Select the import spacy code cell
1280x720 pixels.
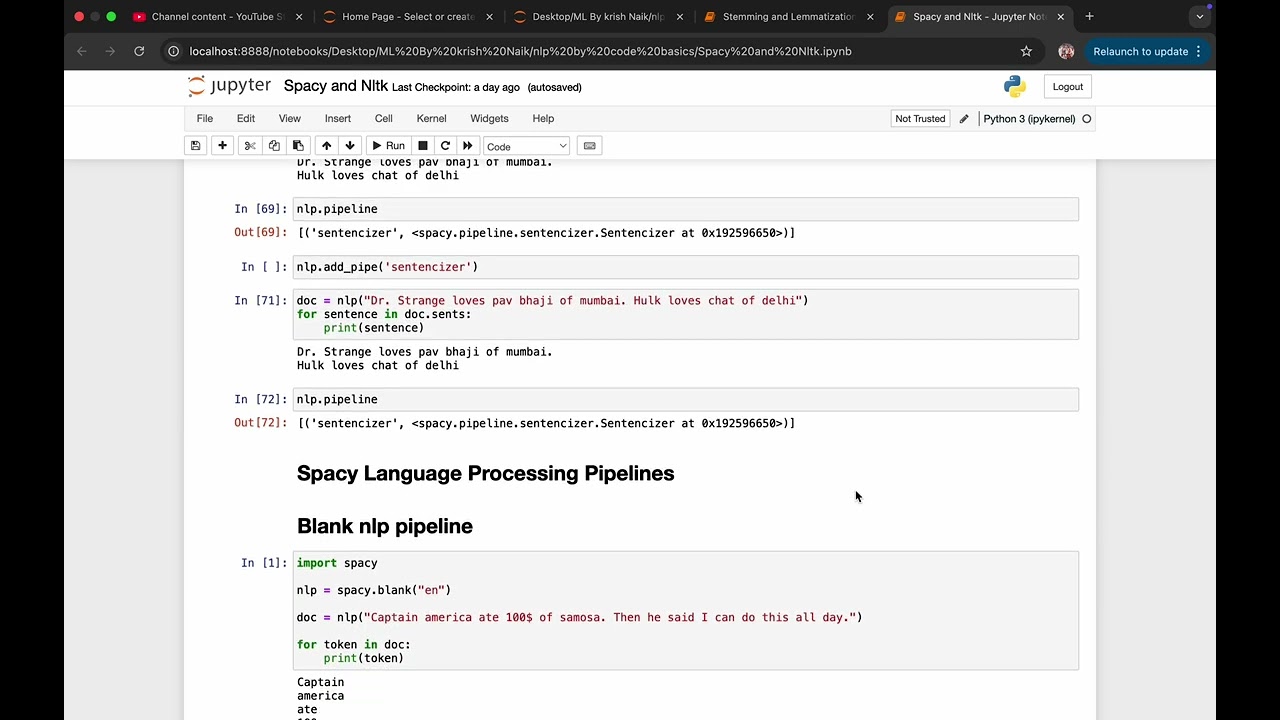686,610
